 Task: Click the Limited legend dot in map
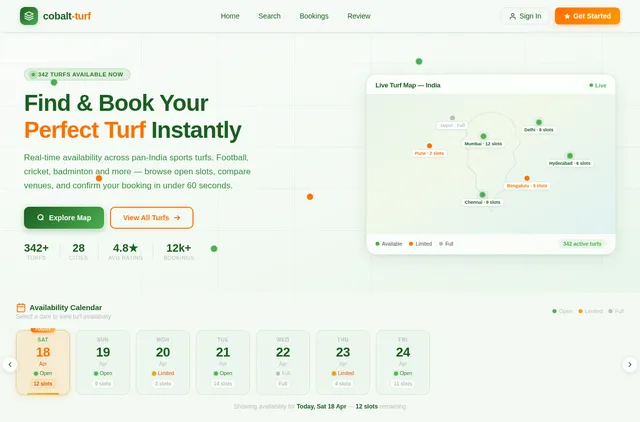point(411,244)
